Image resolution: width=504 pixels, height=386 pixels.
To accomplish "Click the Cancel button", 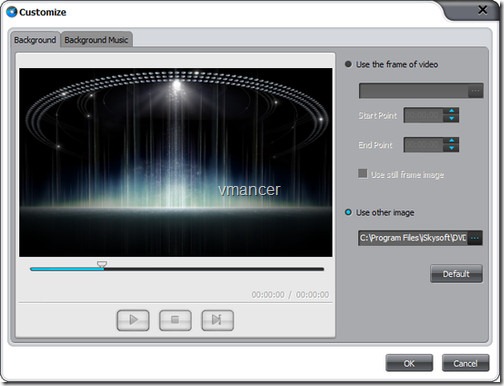I will 466,363.
